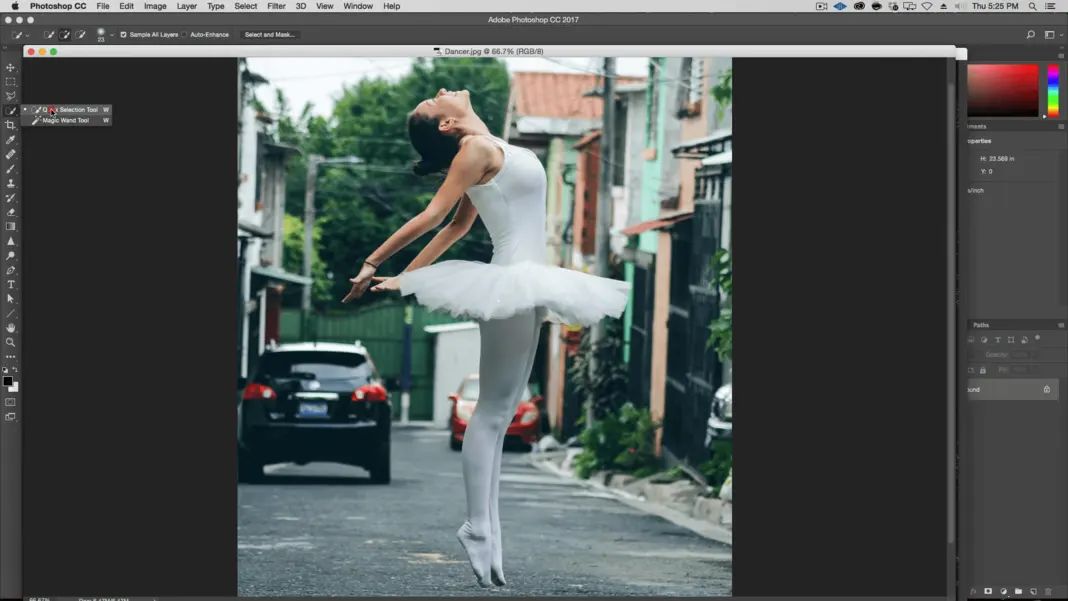Click the search icon in options bar
The image size is (1068, 601).
(x=1031, y=34)
